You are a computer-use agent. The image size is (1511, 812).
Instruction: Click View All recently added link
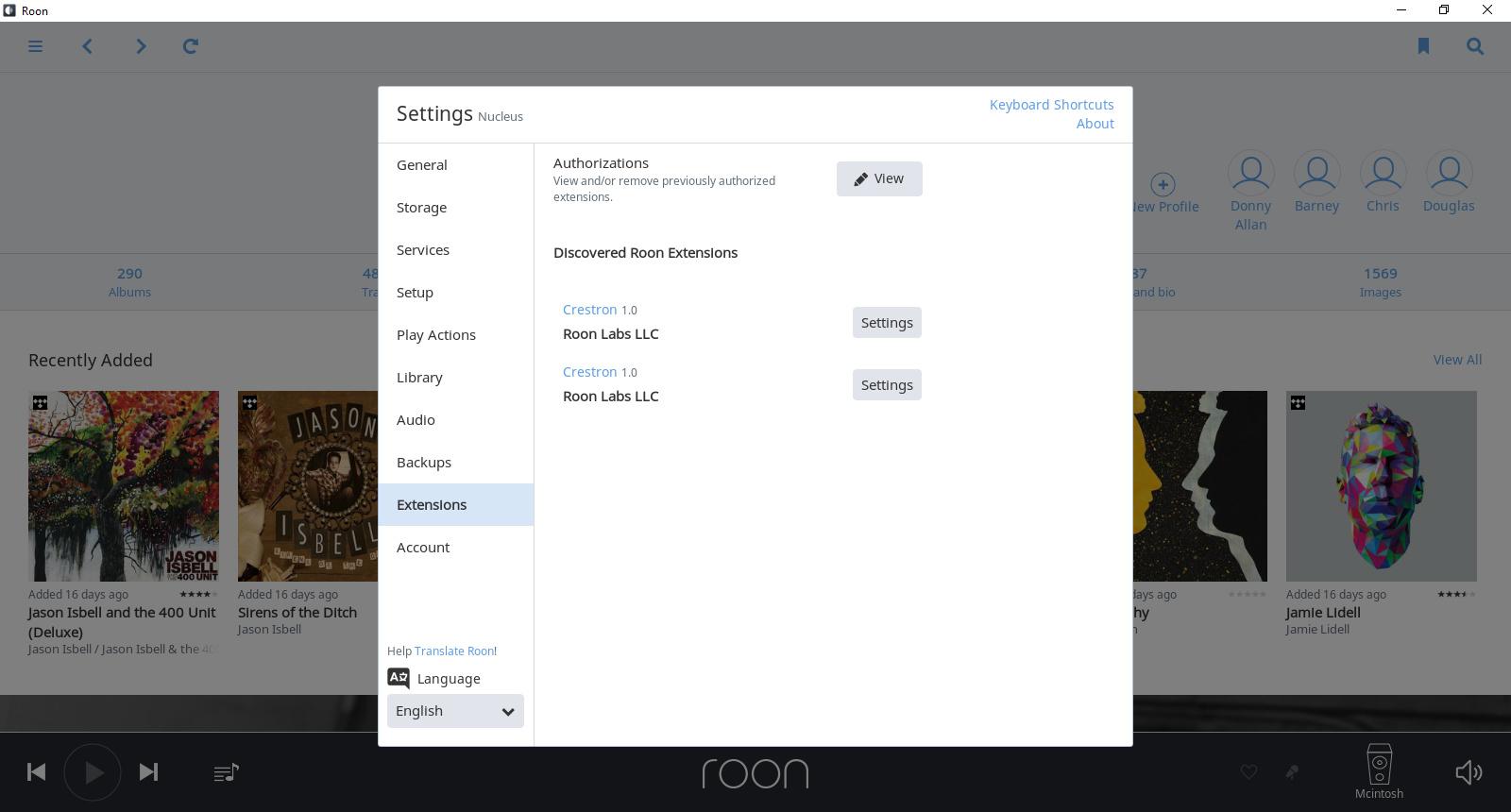click(1457, 360)
